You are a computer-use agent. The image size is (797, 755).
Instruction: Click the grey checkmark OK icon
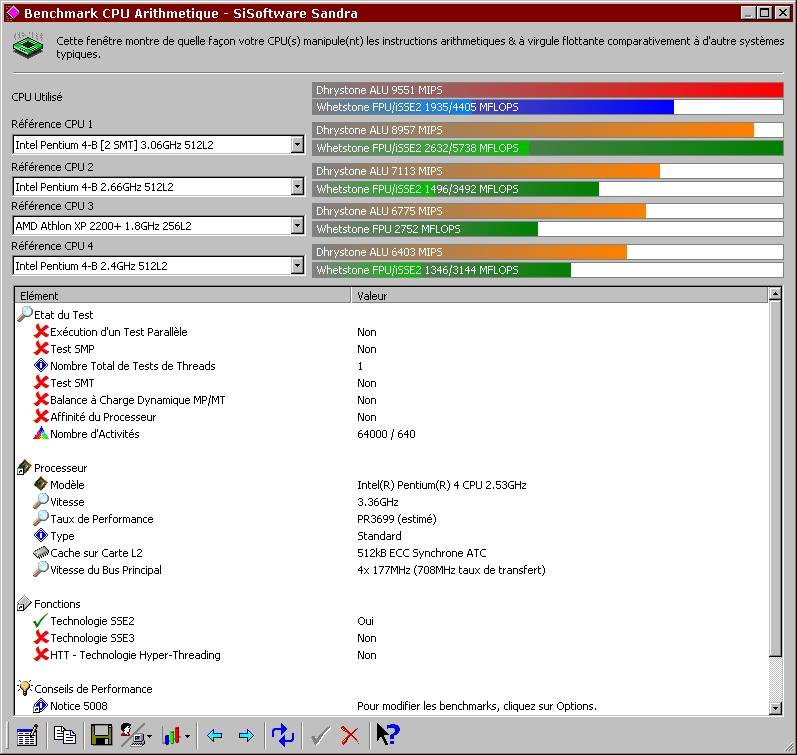(320, 736)
